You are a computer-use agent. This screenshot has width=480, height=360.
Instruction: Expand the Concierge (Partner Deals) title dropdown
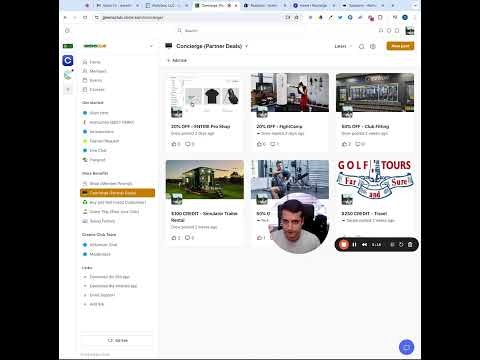[247, 46]
